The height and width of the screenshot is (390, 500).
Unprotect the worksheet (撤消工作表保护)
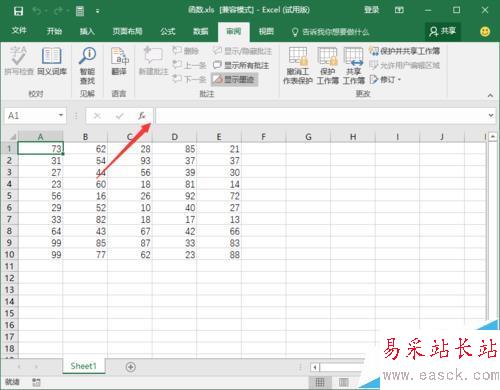298,65
